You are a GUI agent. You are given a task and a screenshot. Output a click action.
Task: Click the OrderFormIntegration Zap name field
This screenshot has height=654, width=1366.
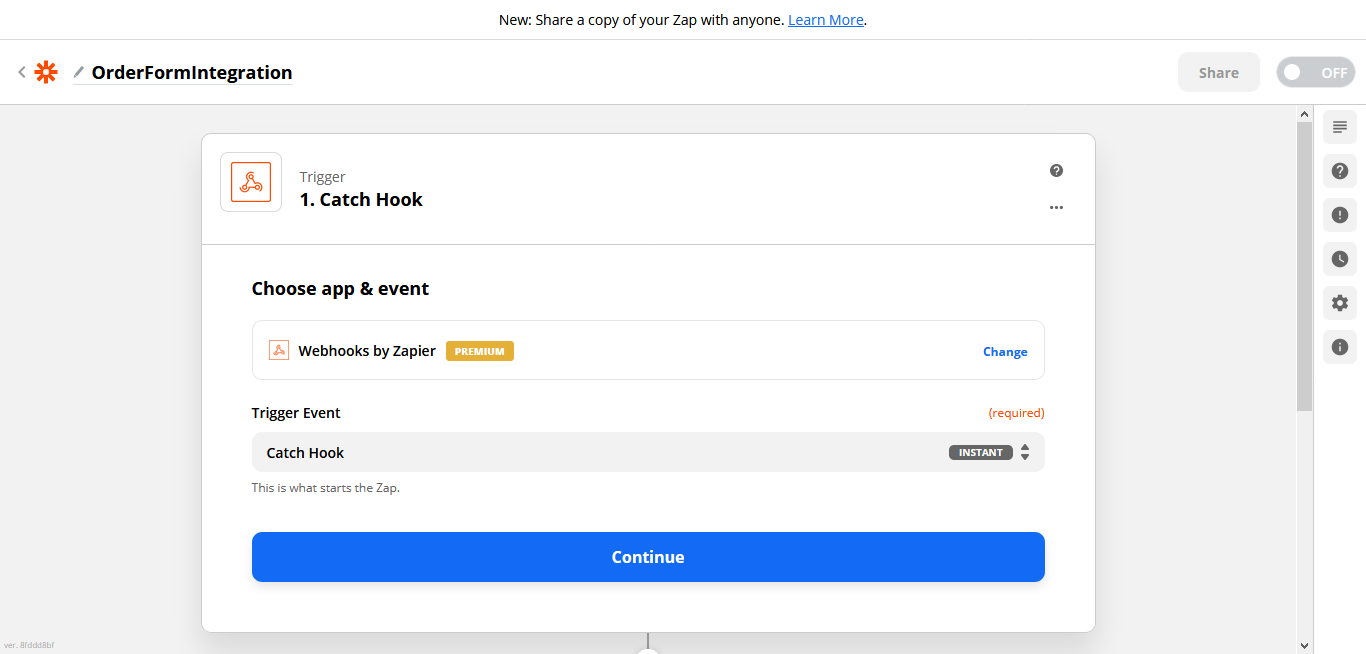[x=192, y=72]
